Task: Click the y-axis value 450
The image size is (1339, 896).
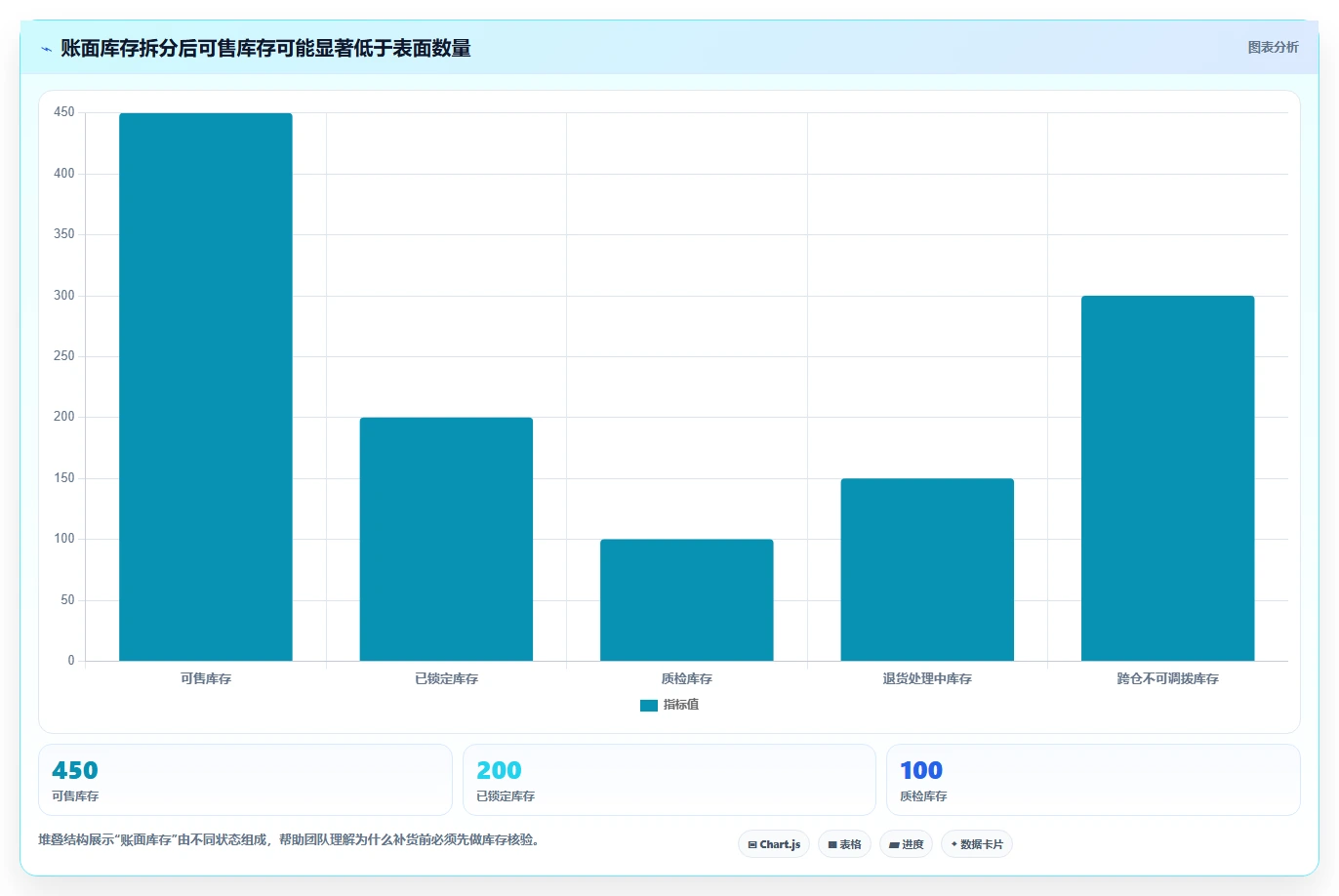Action: 64,112
